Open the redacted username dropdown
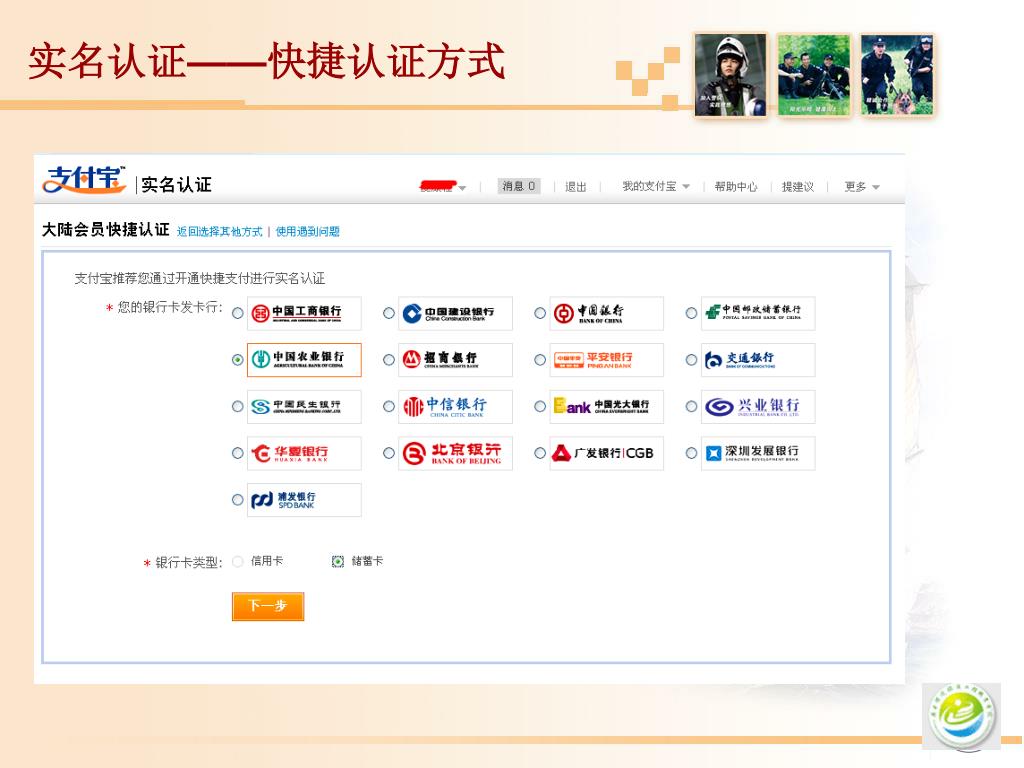 pos(443,187)
